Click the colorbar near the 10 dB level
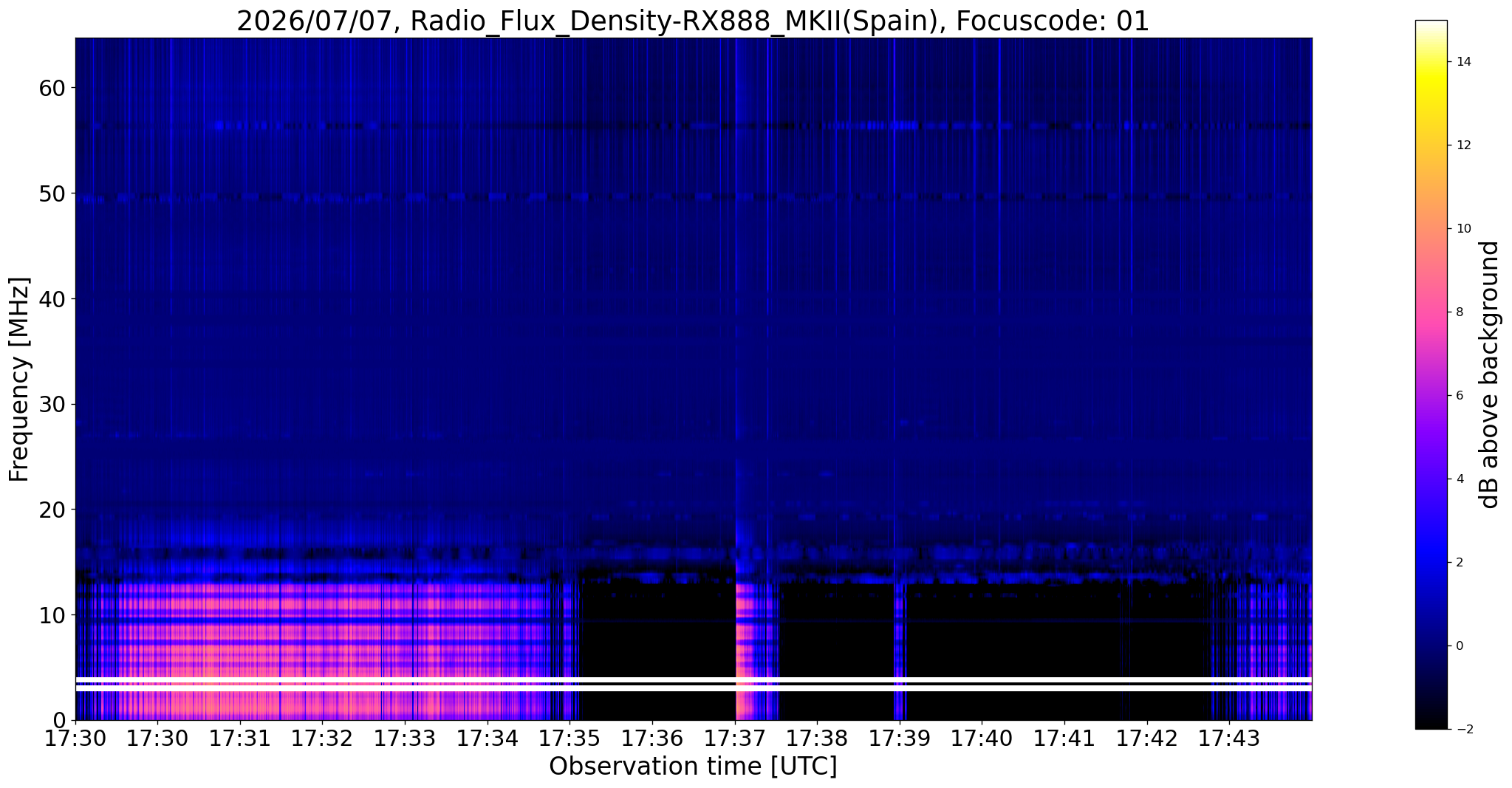1512x788 pixels. (1431, 228)
